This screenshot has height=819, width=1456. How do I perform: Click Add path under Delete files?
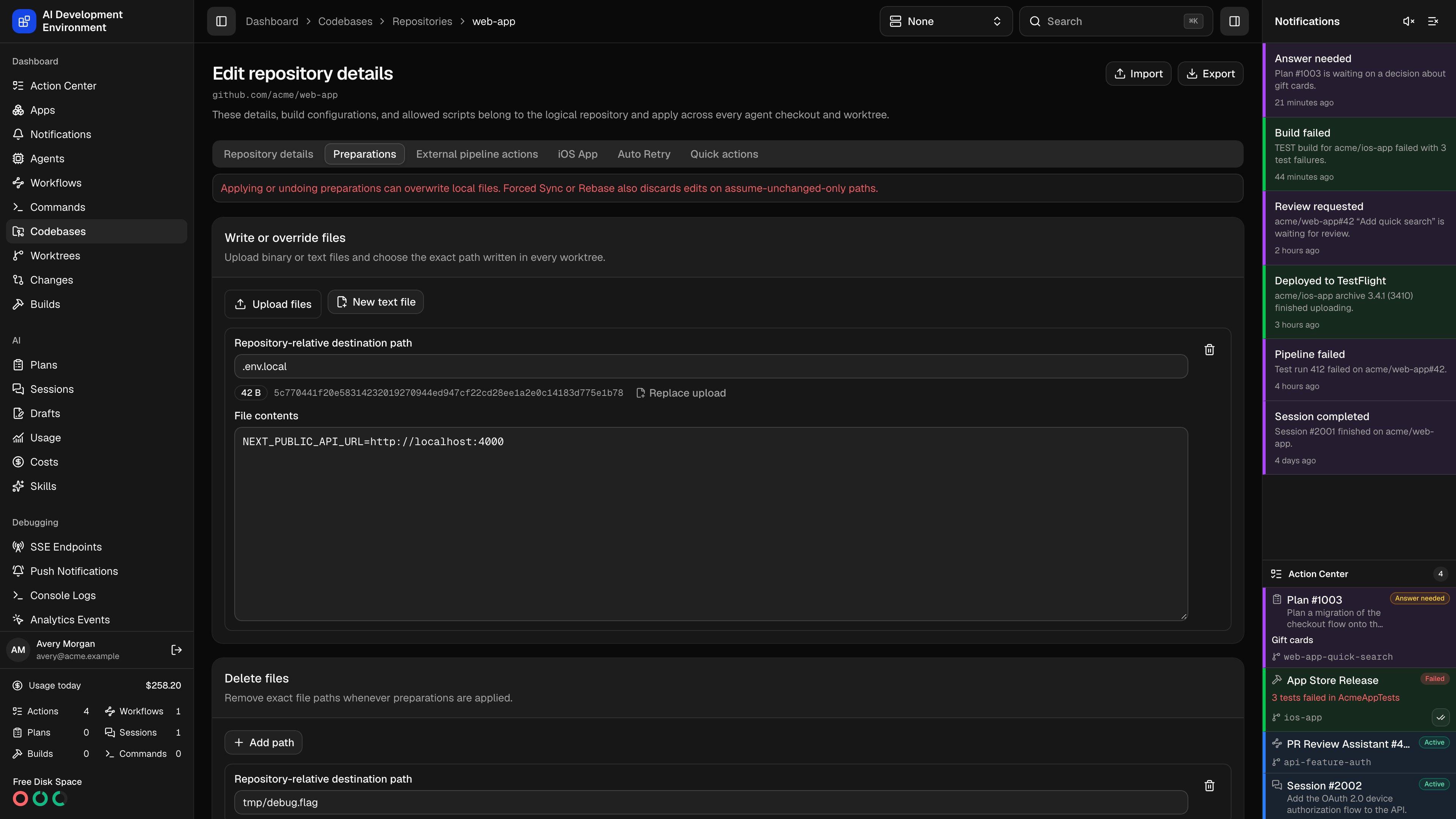[x=264, y=743]
